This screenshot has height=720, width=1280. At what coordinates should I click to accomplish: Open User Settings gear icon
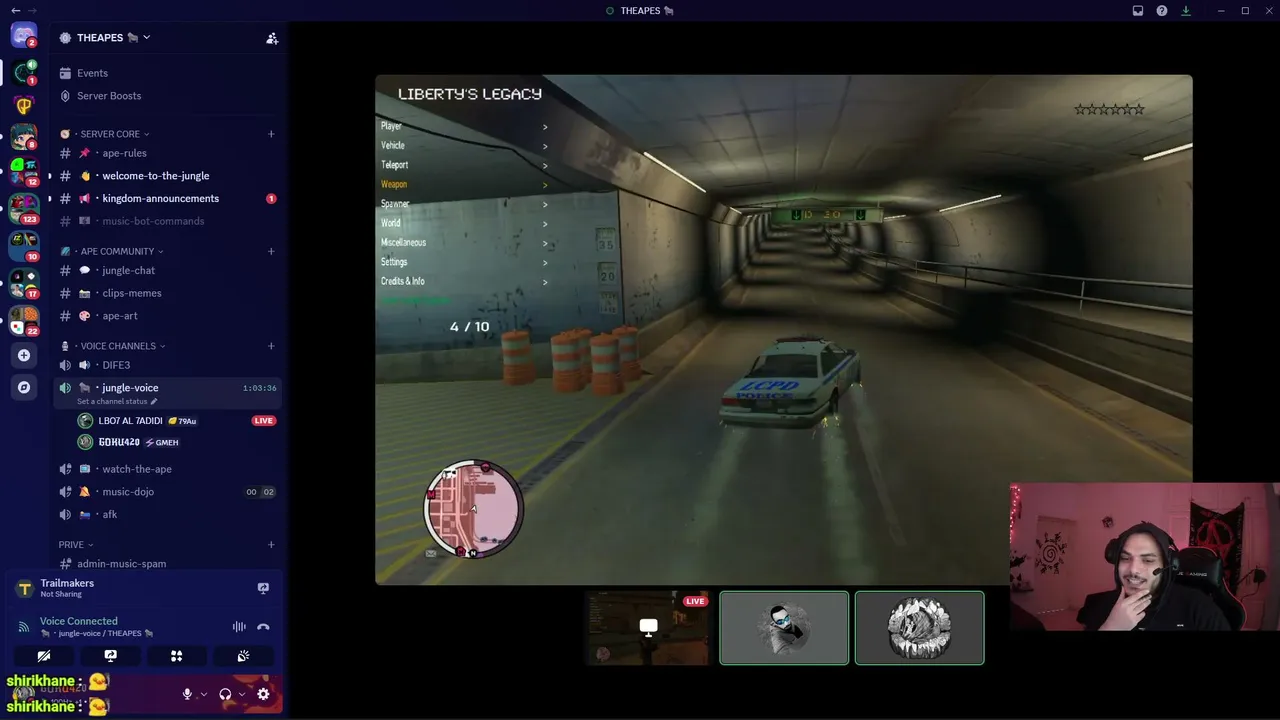tap(263, 694)
